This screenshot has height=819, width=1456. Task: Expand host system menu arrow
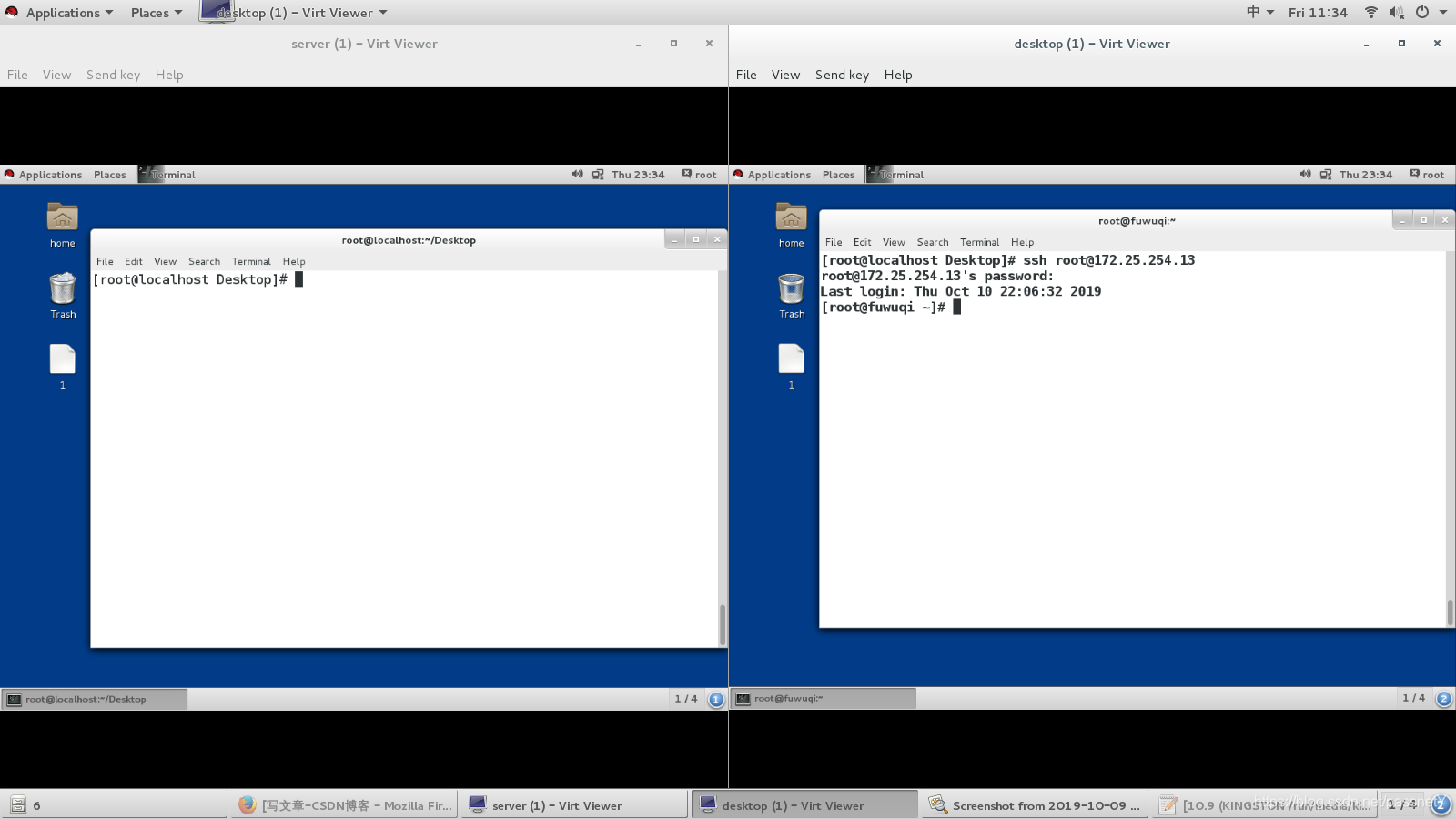[1443, 12]
